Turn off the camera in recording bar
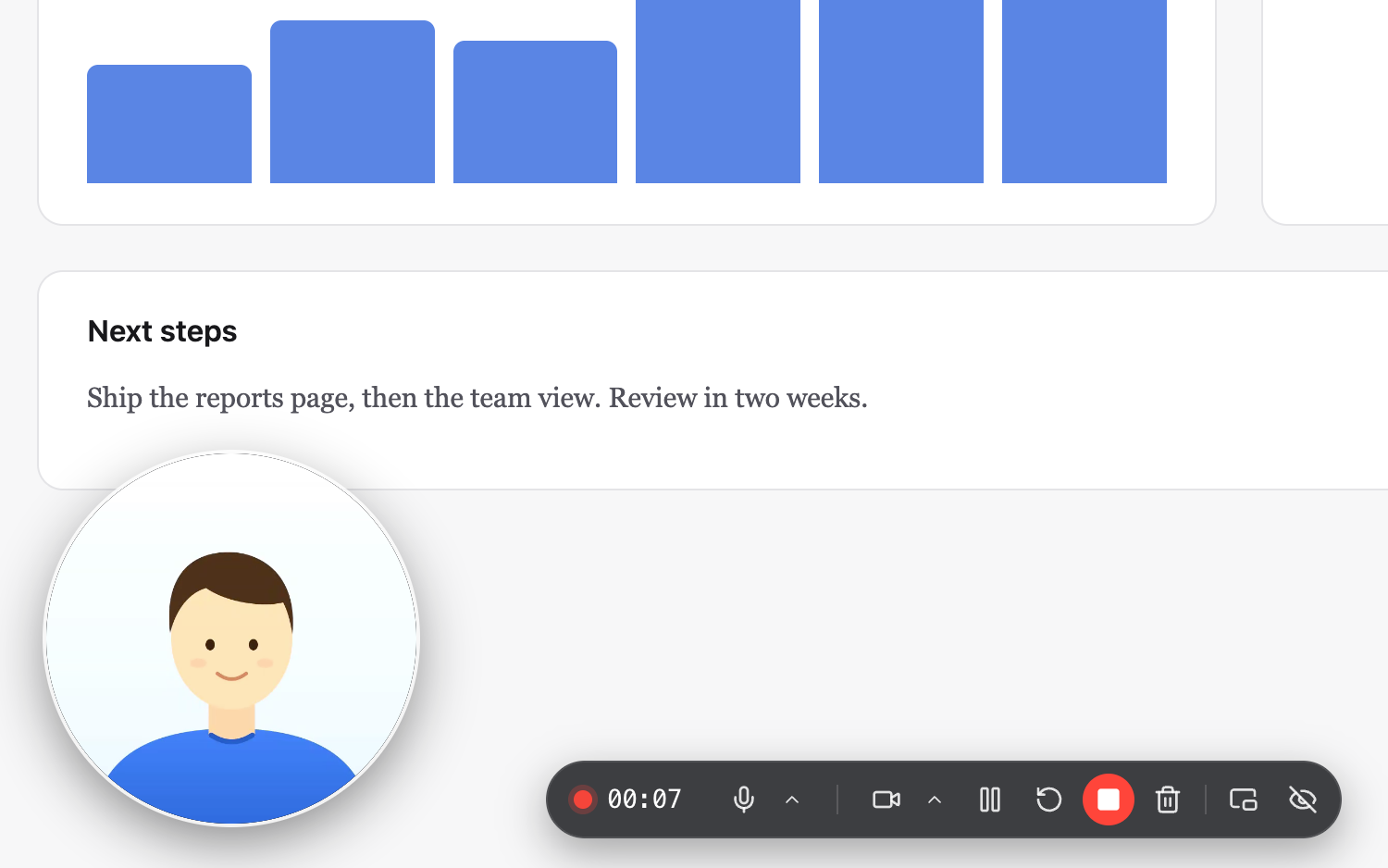Image resolution: width=1388 pixels, height=868 pixels. (x=886, y=800)
